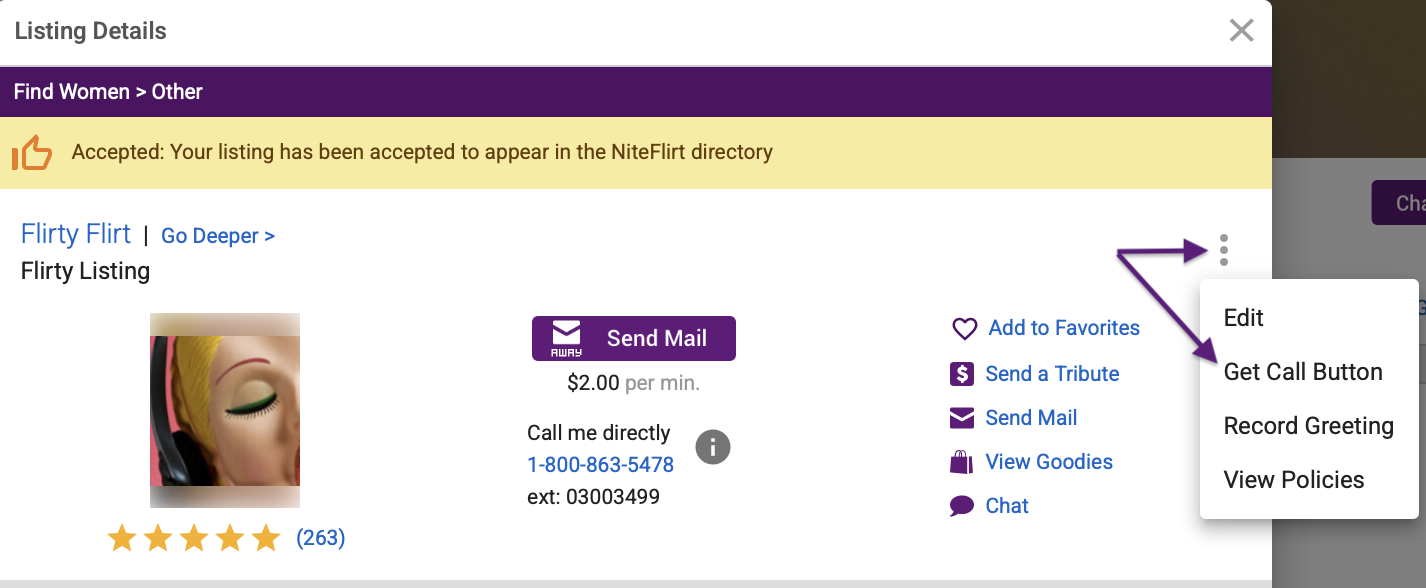Open the three-dot listing options menu
This screenshot has height=588, width=1426.
click(1224, 250)
